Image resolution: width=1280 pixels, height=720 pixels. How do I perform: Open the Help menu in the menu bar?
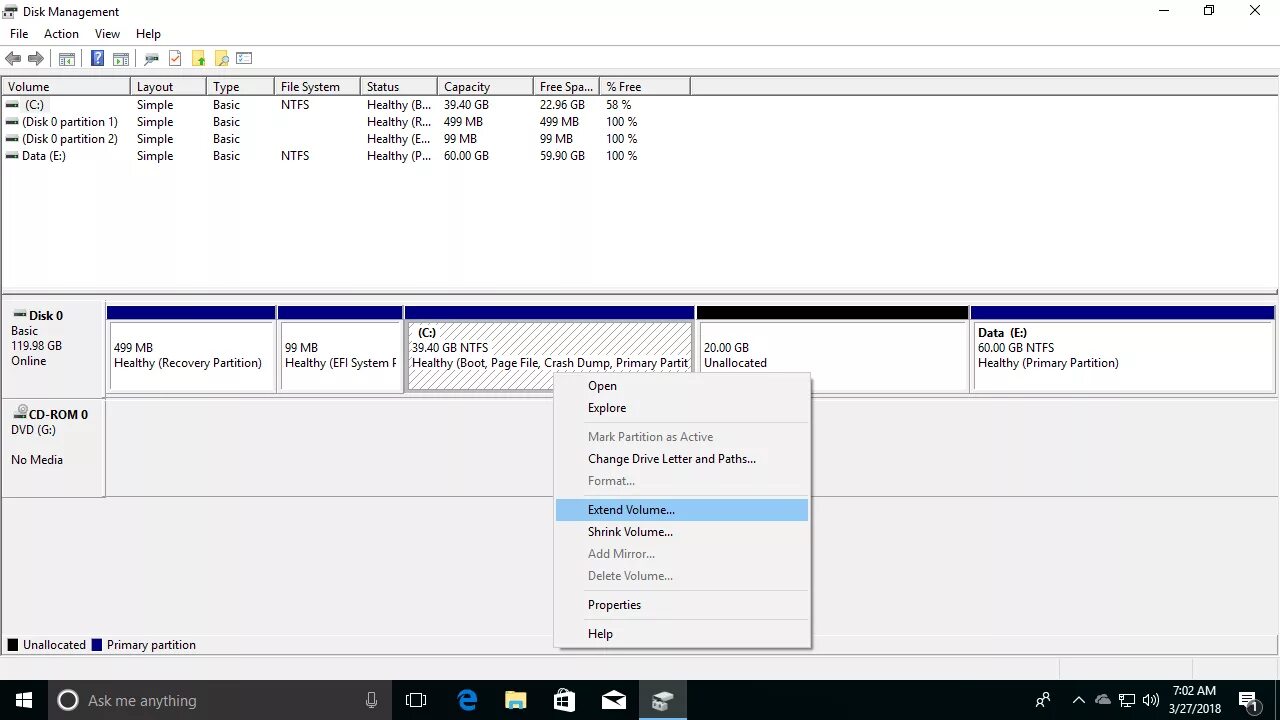pos(148,34)
